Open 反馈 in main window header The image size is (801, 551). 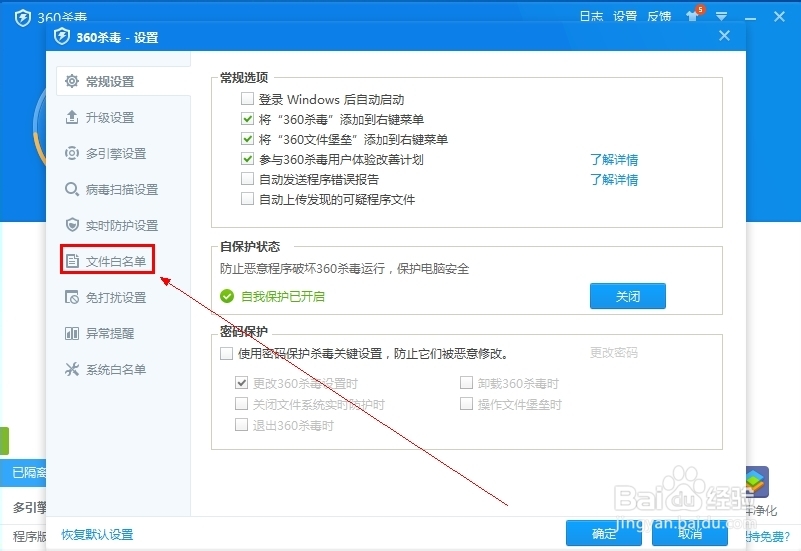coord(659,16)
